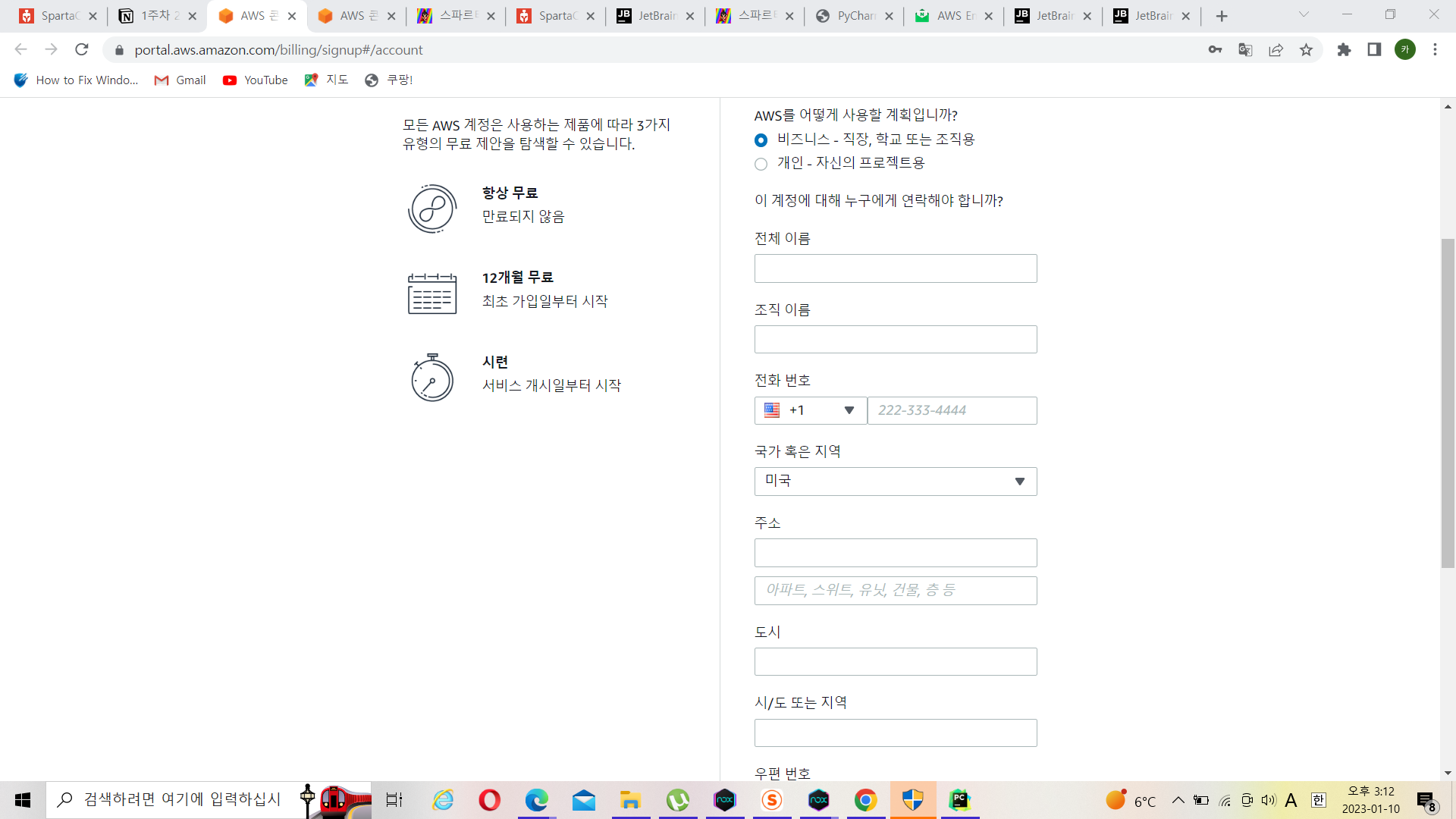Open the +1 country code dropdown
Image resolution: width=1456 pixels, height=819 pixels.
click(x=810, y=410)
